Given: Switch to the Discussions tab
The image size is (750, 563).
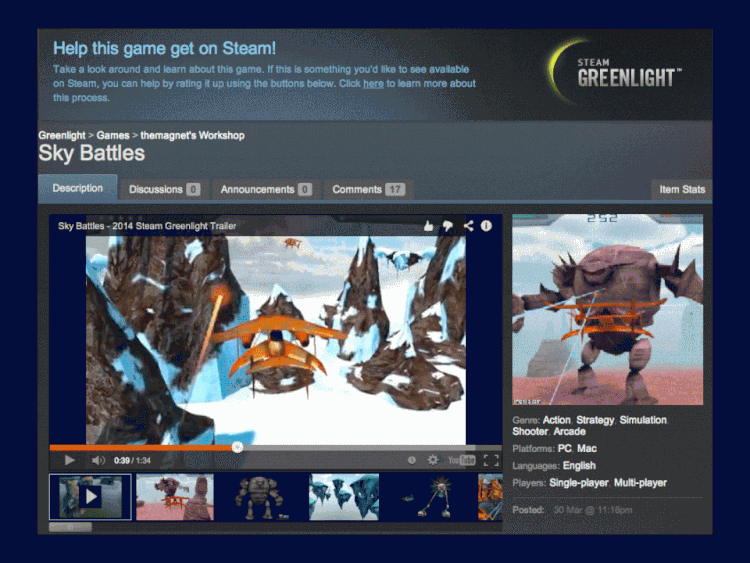Looking at the screenshot, I should (165, 189).
